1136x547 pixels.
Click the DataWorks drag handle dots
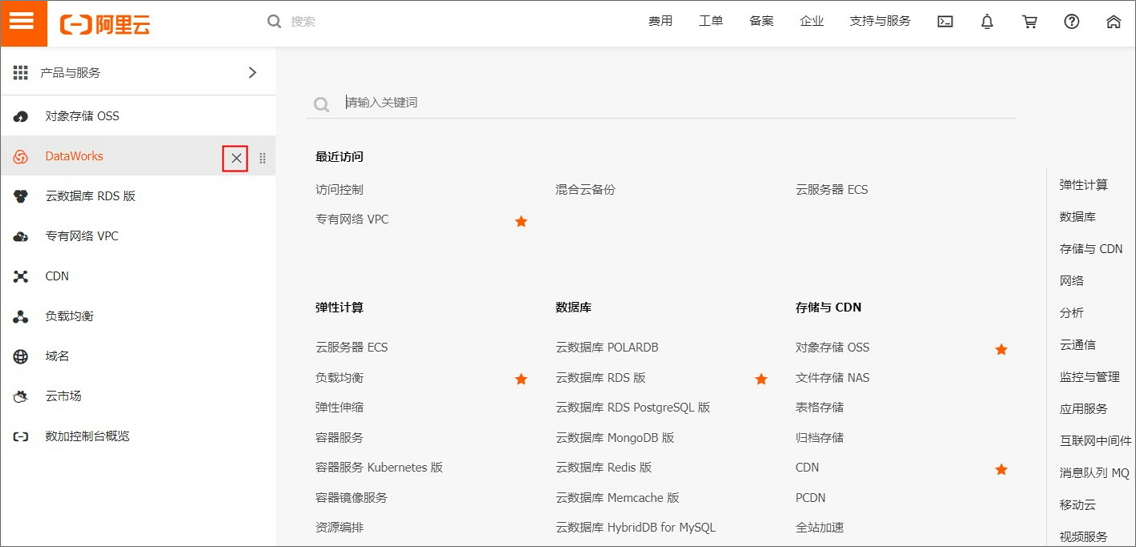click(x=262, y=158)
